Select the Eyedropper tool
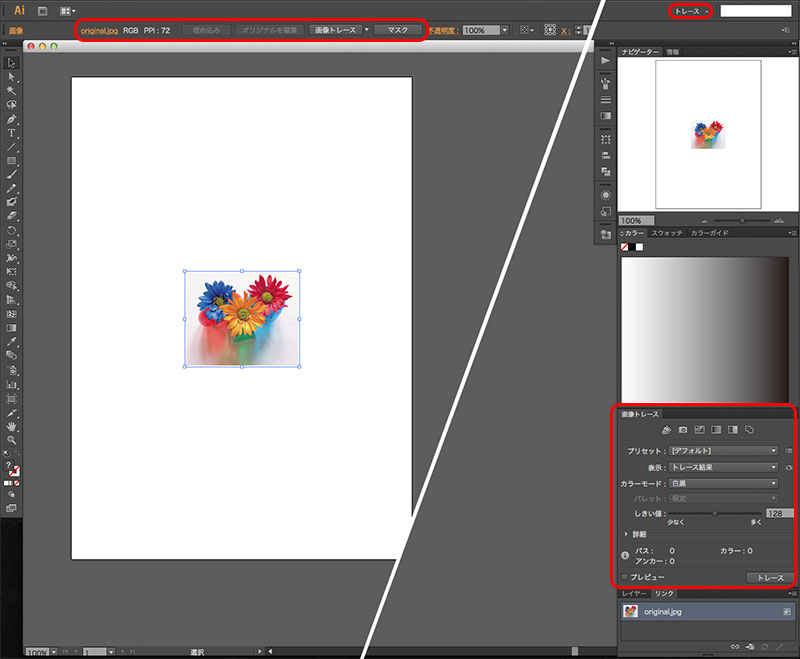 click(12, 341)
